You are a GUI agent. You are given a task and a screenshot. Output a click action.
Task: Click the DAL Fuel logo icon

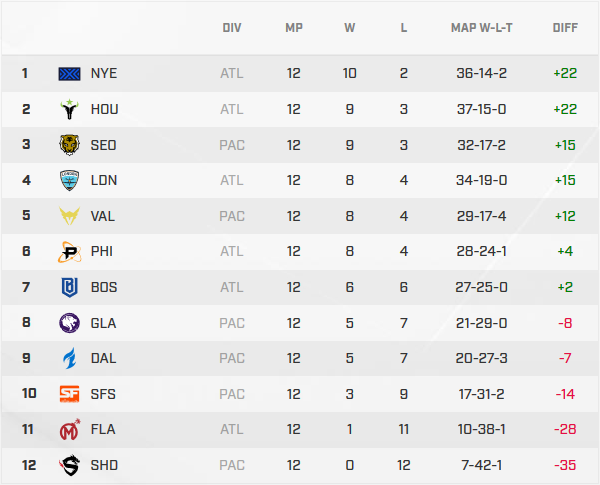(x=70, y=358)
